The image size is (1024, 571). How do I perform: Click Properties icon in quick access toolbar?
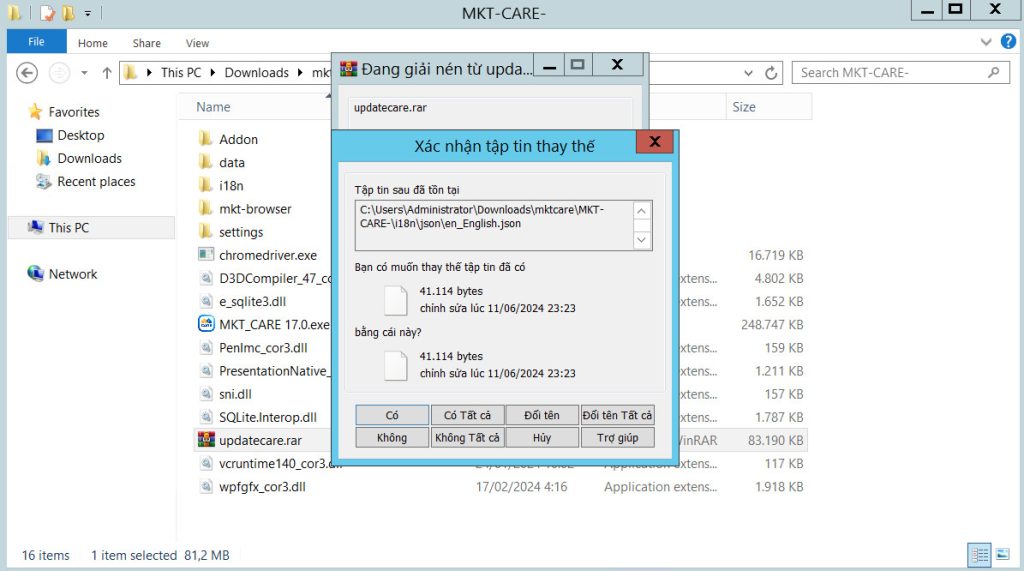(48, 12)
